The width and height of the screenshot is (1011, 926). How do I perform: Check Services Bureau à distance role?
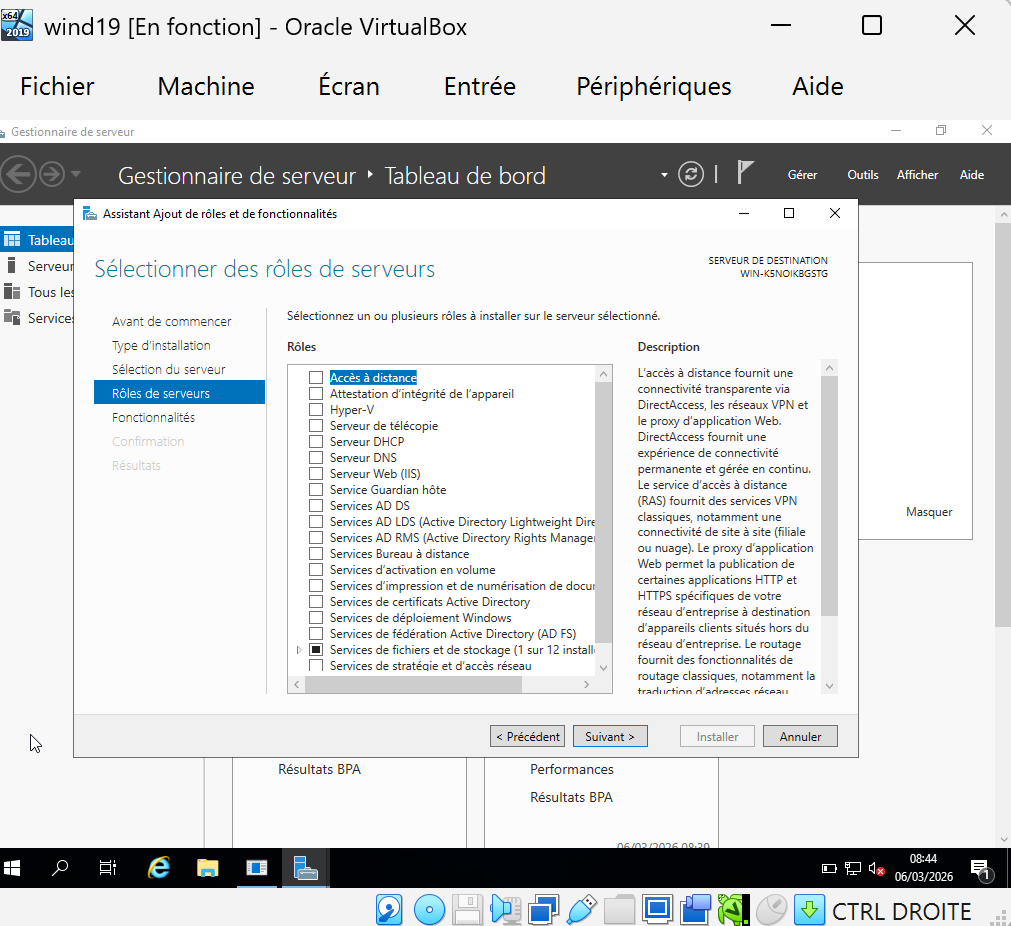[316, 553]
